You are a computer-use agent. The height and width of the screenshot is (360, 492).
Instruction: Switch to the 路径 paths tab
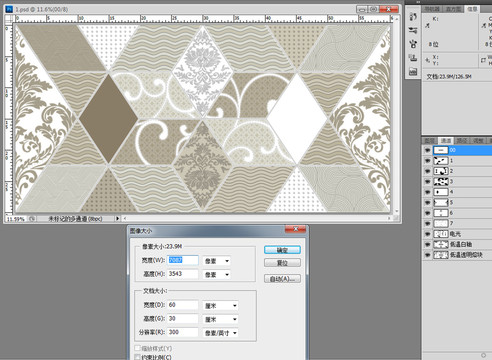[x=462, y=141]
